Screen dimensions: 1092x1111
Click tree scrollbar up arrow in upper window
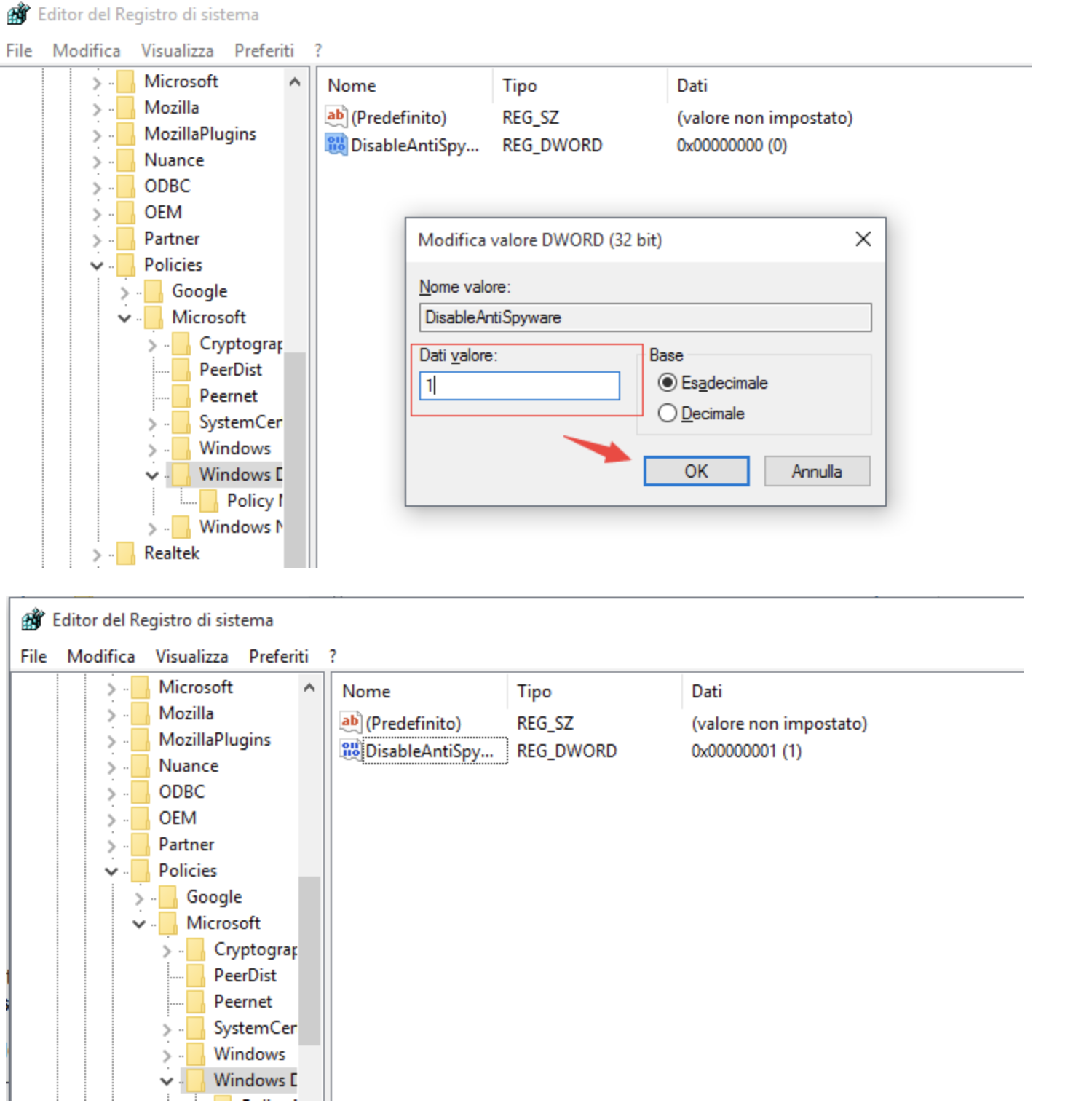point(295,82)
